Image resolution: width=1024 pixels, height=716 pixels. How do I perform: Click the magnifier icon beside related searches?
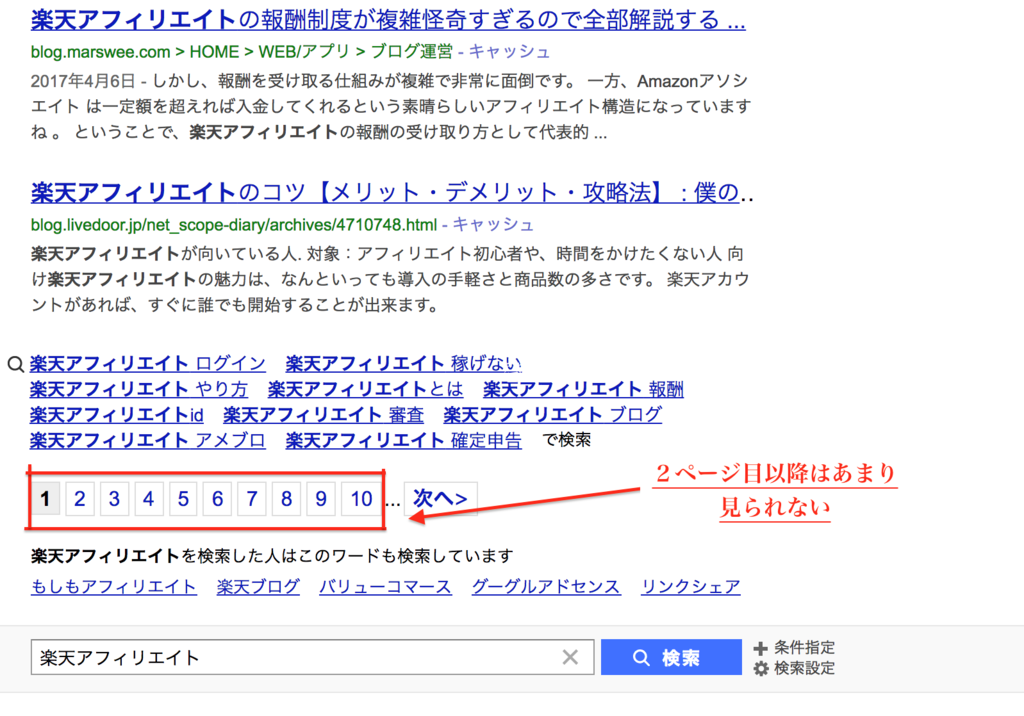click(16, 364)
